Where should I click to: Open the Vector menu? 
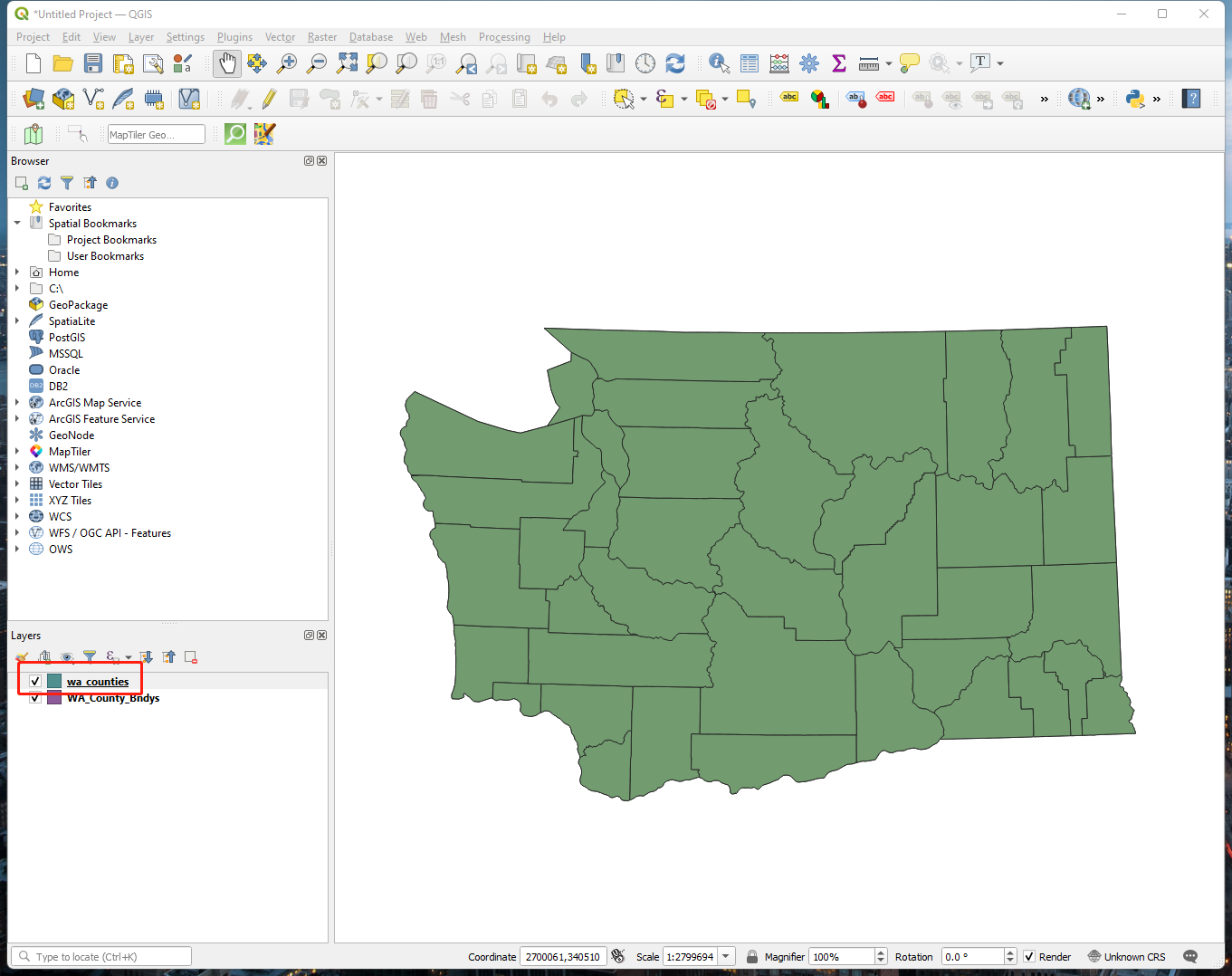tap(280, 37)
